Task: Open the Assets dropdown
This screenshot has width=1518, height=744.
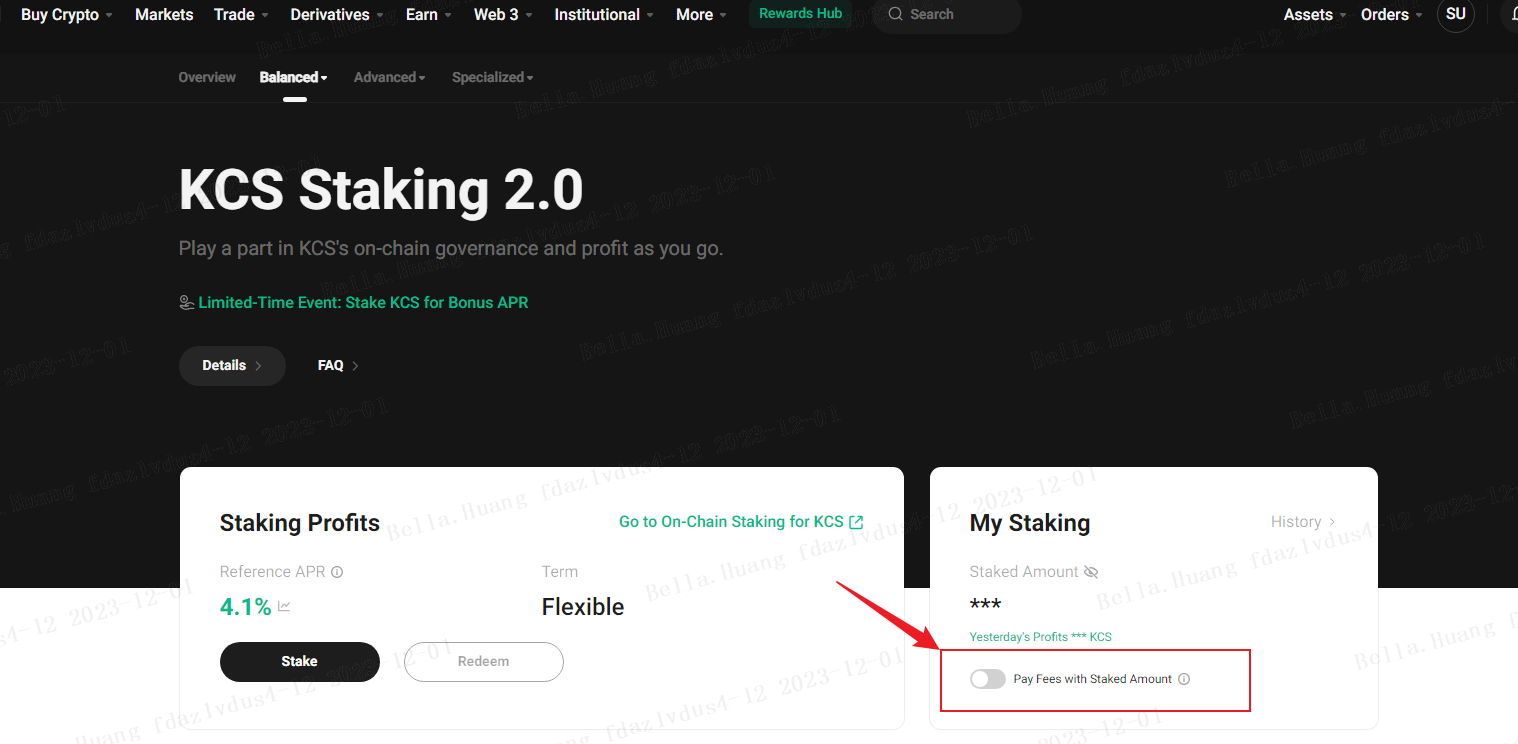Action: (1315, 15)
